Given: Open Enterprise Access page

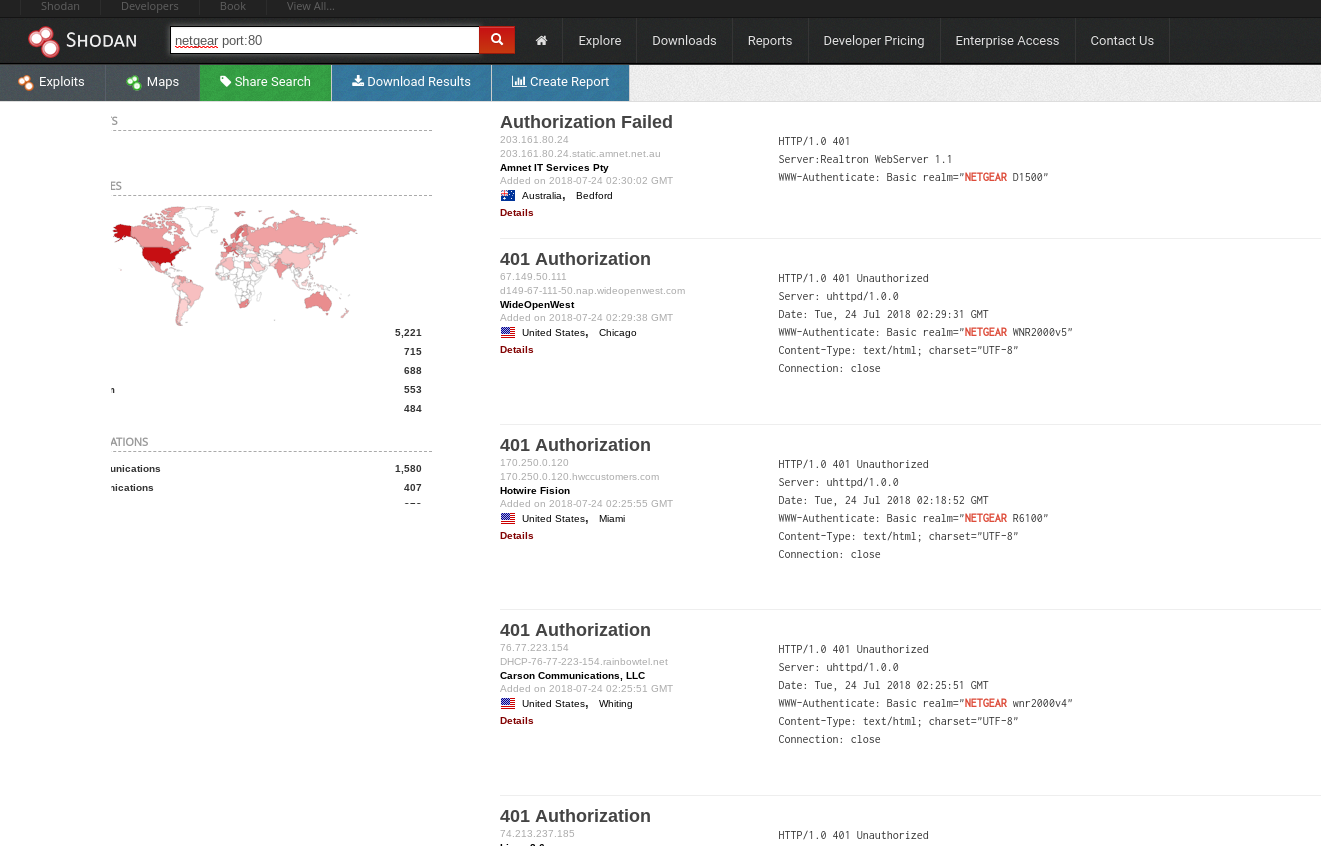Looking at the screenshot, I should [1007, 41].
